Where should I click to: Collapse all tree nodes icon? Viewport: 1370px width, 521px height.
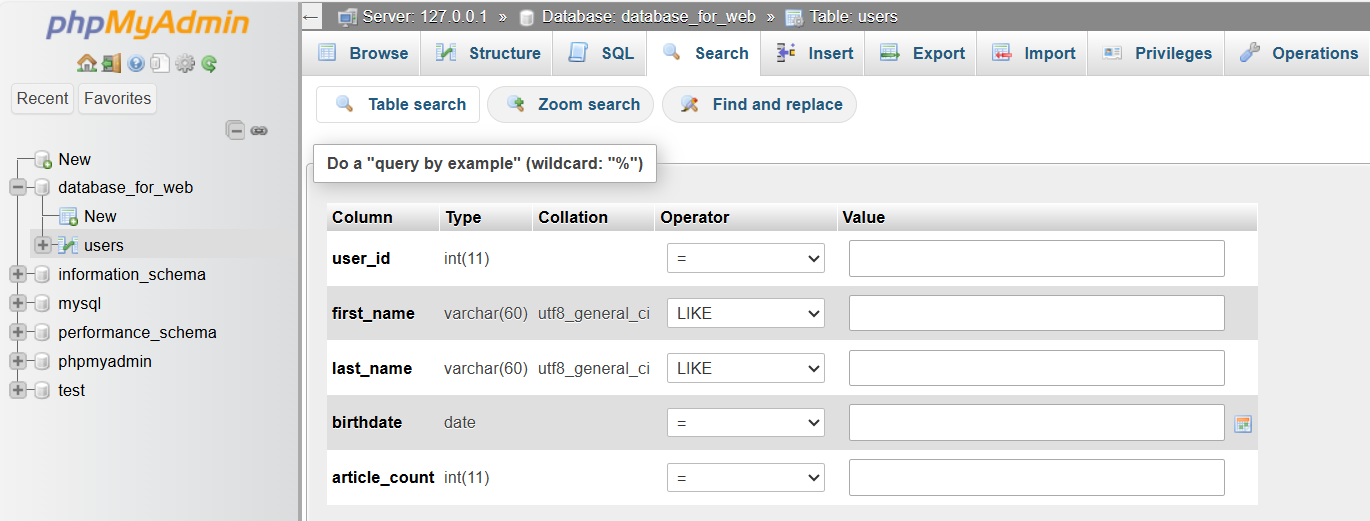(236, 130)
